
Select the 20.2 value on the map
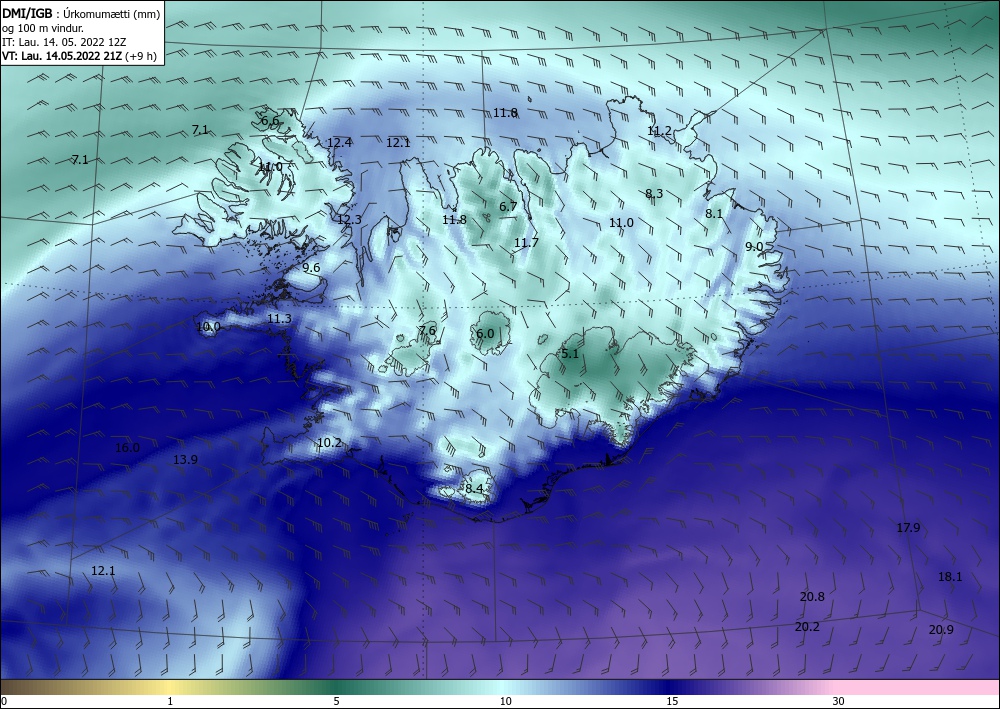point(807,626)
